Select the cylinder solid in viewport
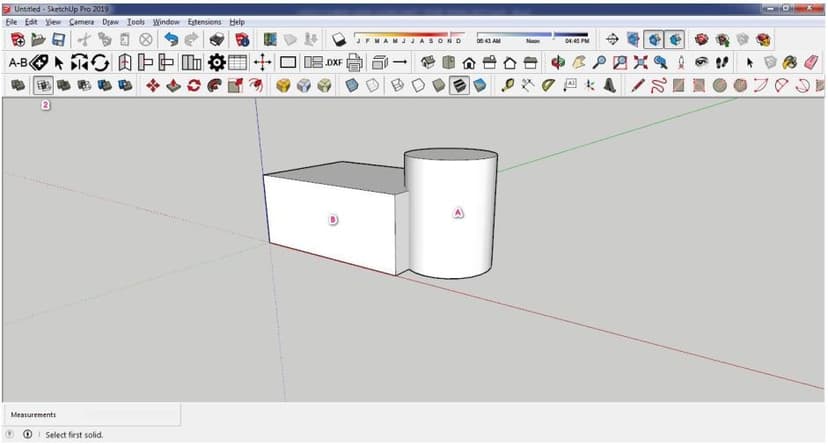This screenshot has width=828, height=446. coord(450,213)
